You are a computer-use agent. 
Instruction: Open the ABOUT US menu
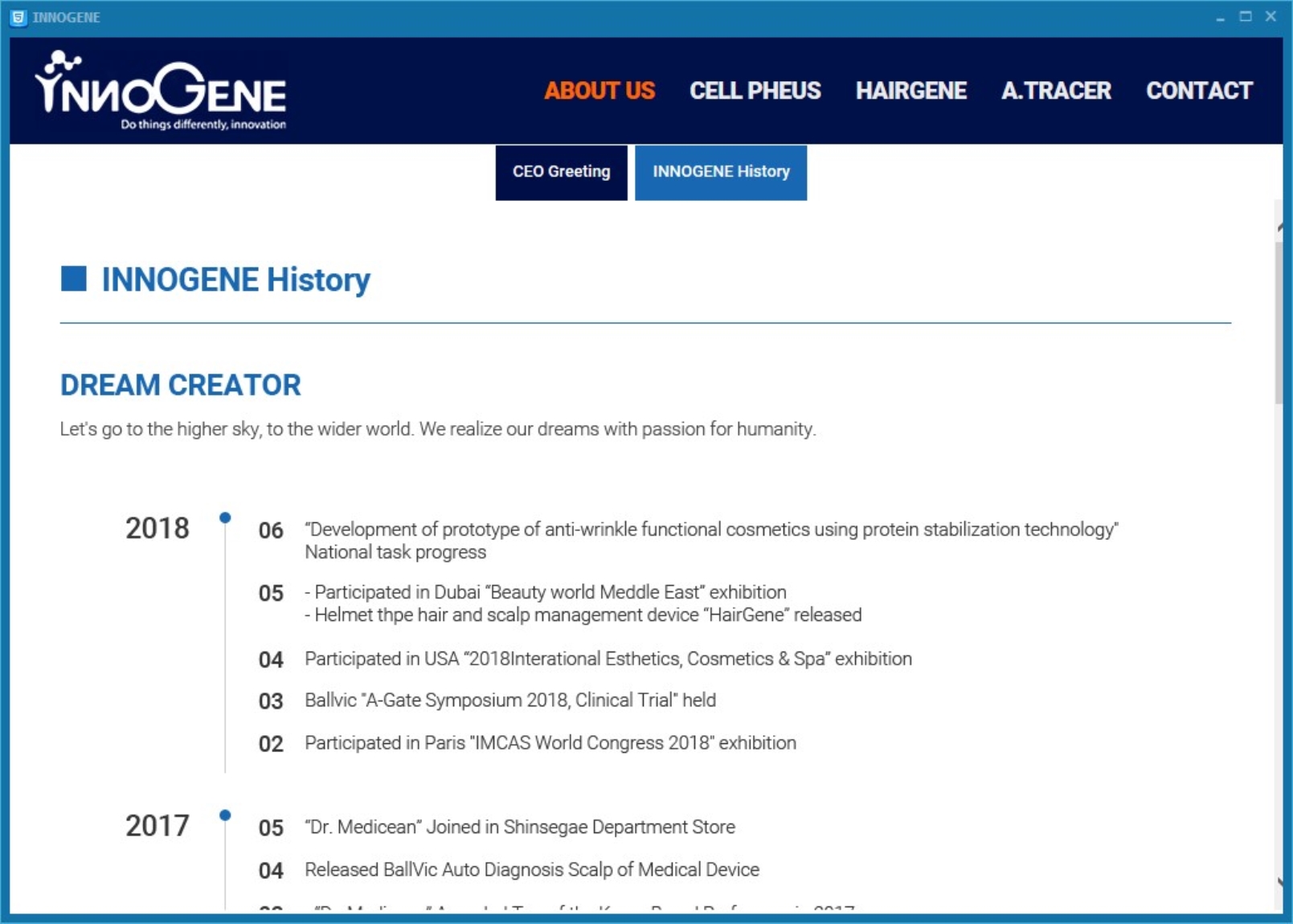tap(599, 91)
